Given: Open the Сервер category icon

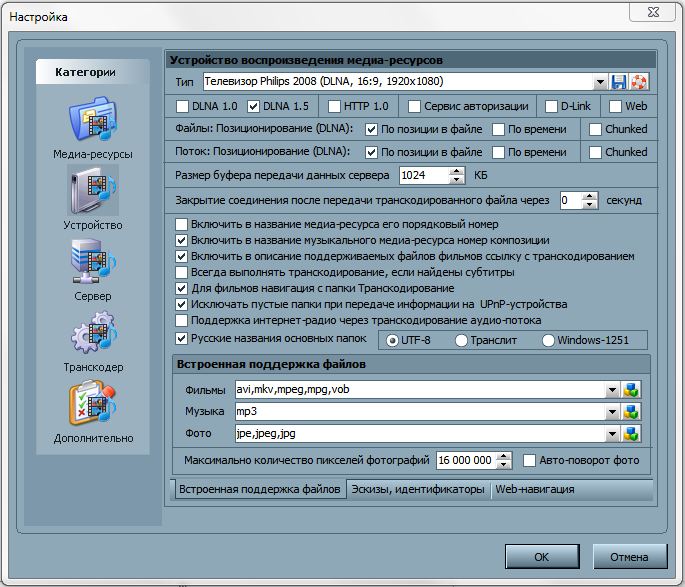Looking at the screenshot, I should pos(93,263).
